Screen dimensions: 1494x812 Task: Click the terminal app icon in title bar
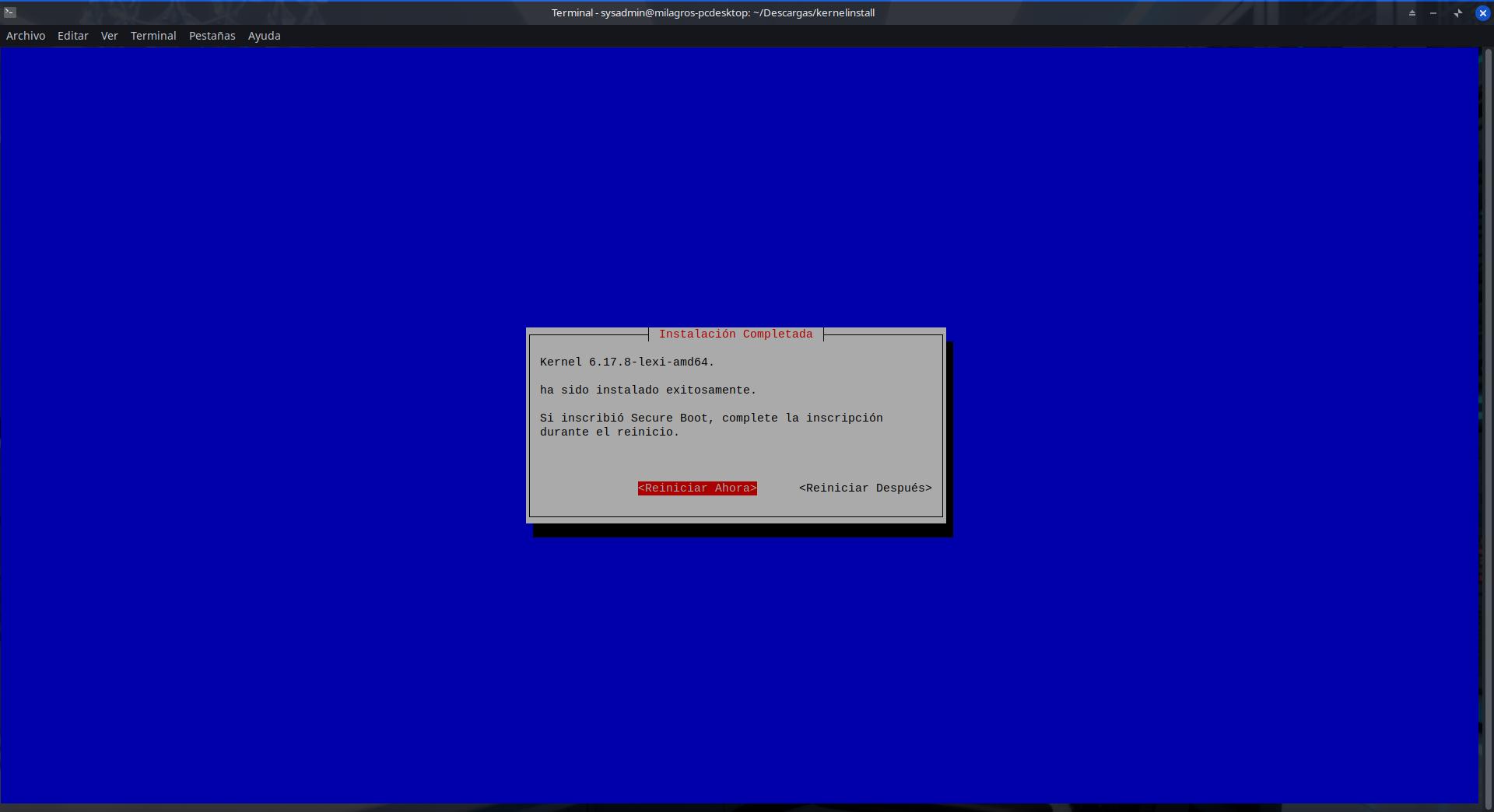tap(10, 12)
